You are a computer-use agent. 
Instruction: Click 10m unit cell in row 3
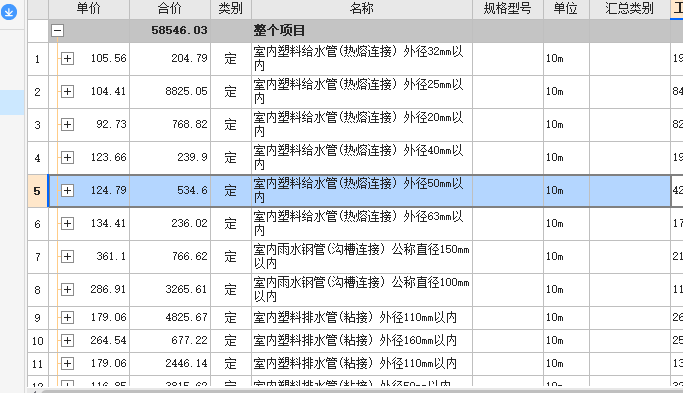566,125
